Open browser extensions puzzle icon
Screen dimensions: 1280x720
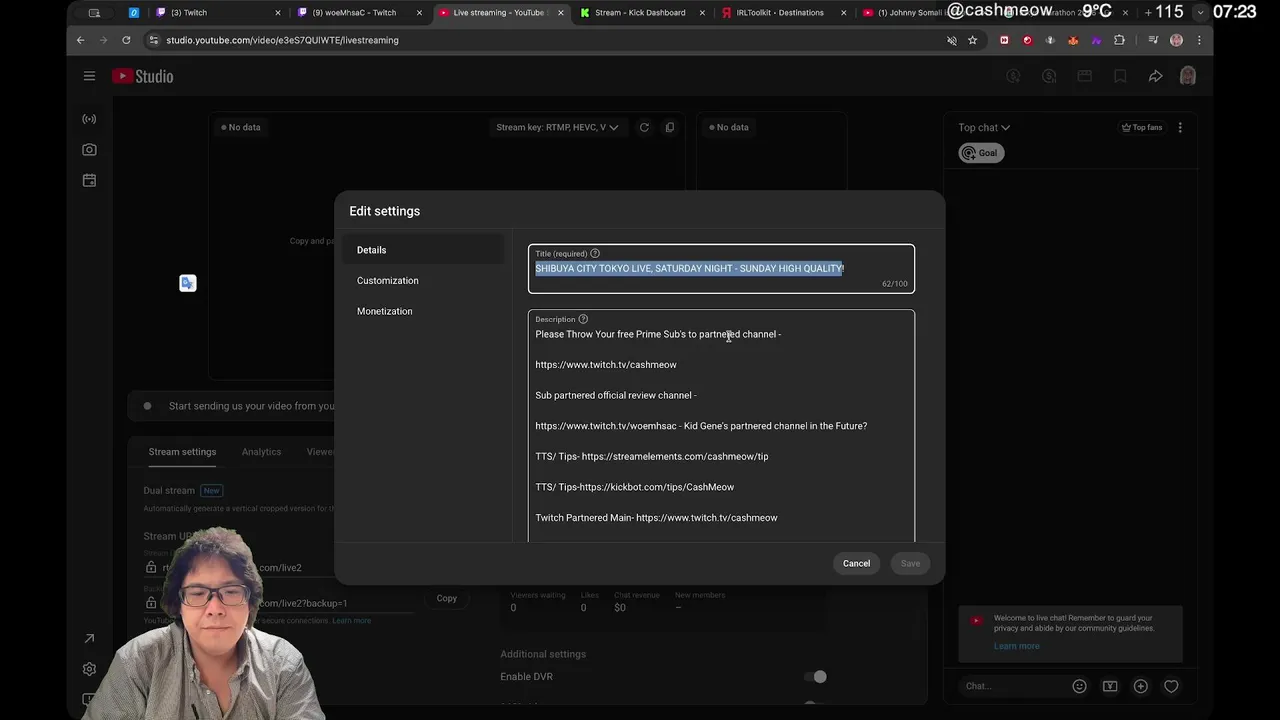tap(1119, 40)
